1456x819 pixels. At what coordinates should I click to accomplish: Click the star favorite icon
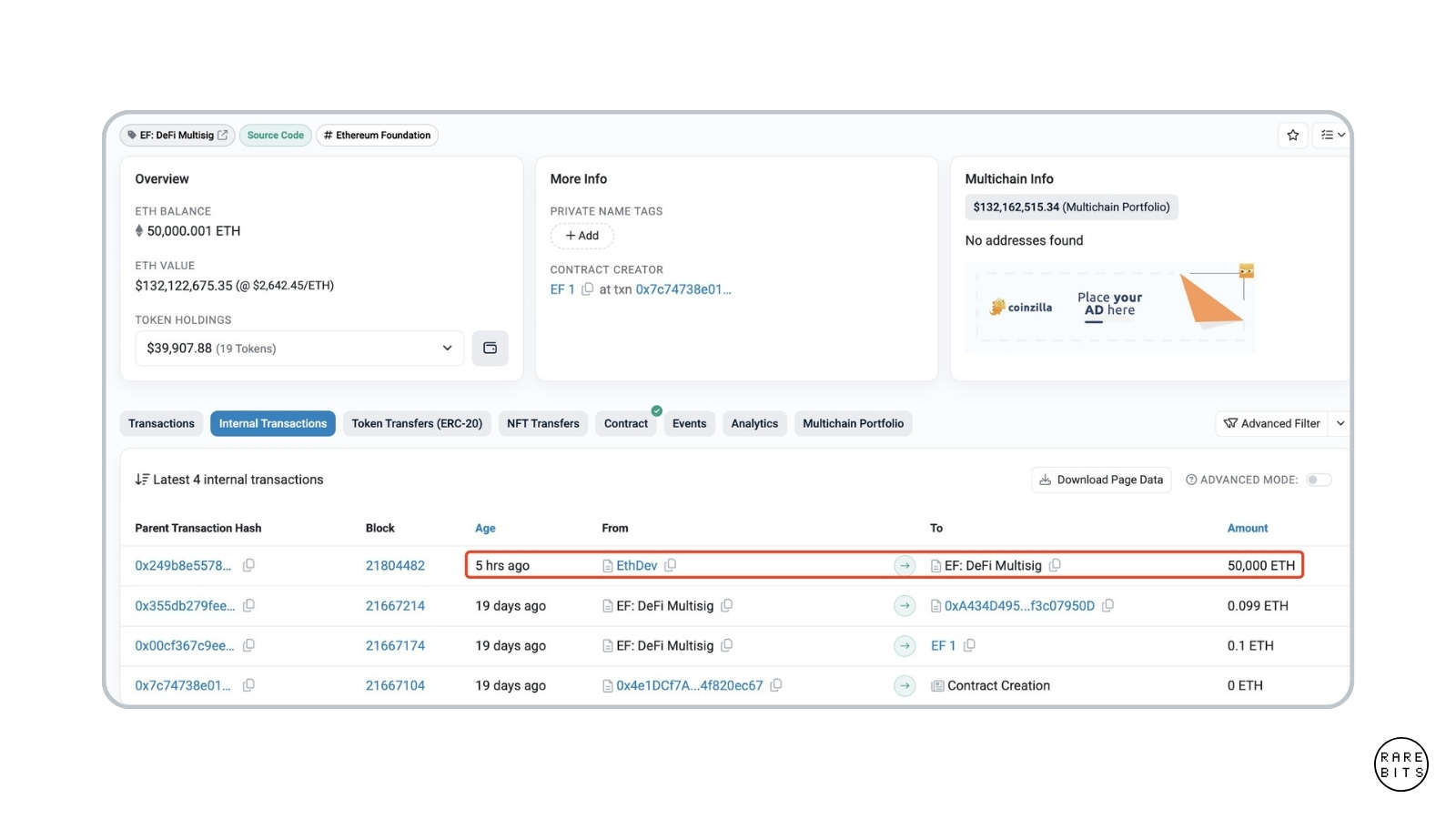tap(1292, 135)
